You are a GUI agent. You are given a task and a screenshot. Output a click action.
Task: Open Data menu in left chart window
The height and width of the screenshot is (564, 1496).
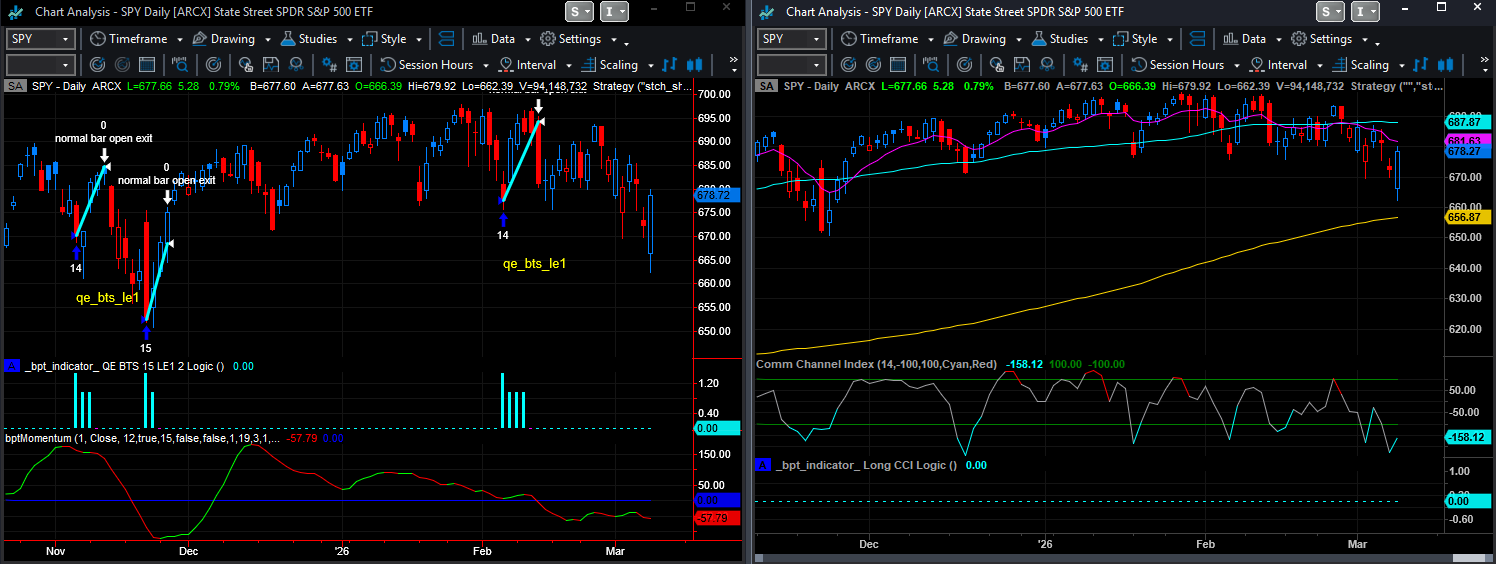tap(500, 39)
